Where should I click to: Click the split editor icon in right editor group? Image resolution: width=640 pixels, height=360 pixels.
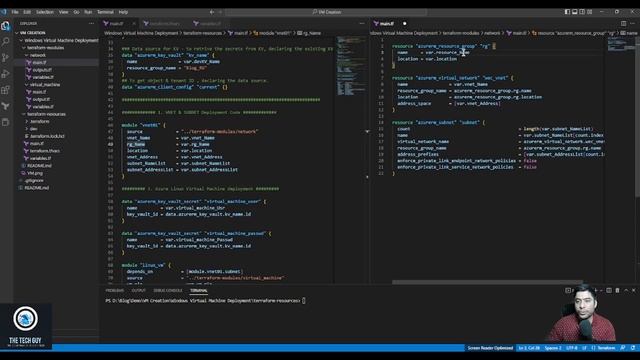(x=624, y=24)
